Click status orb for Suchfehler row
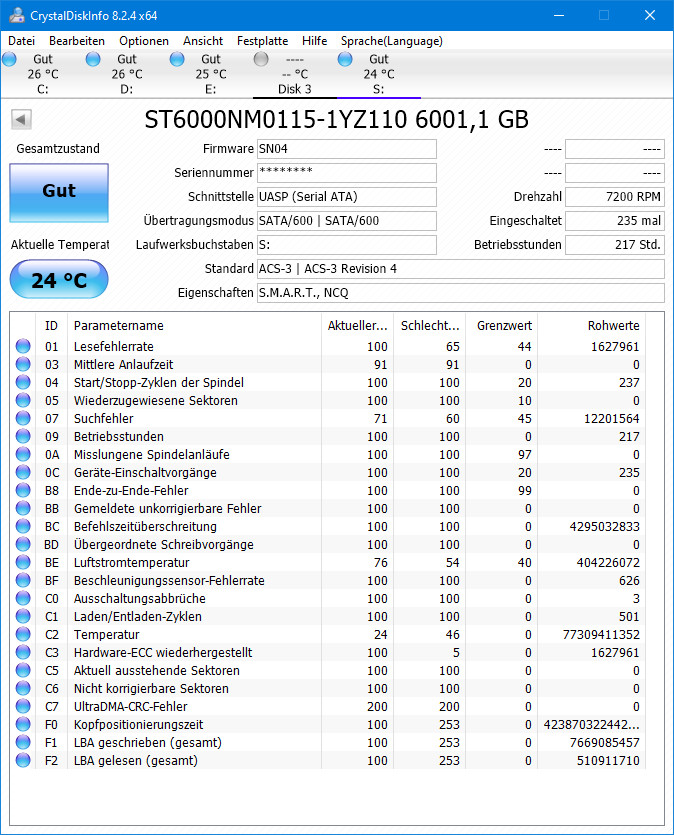The image size is (674, 835). click(x=23, y=418)
